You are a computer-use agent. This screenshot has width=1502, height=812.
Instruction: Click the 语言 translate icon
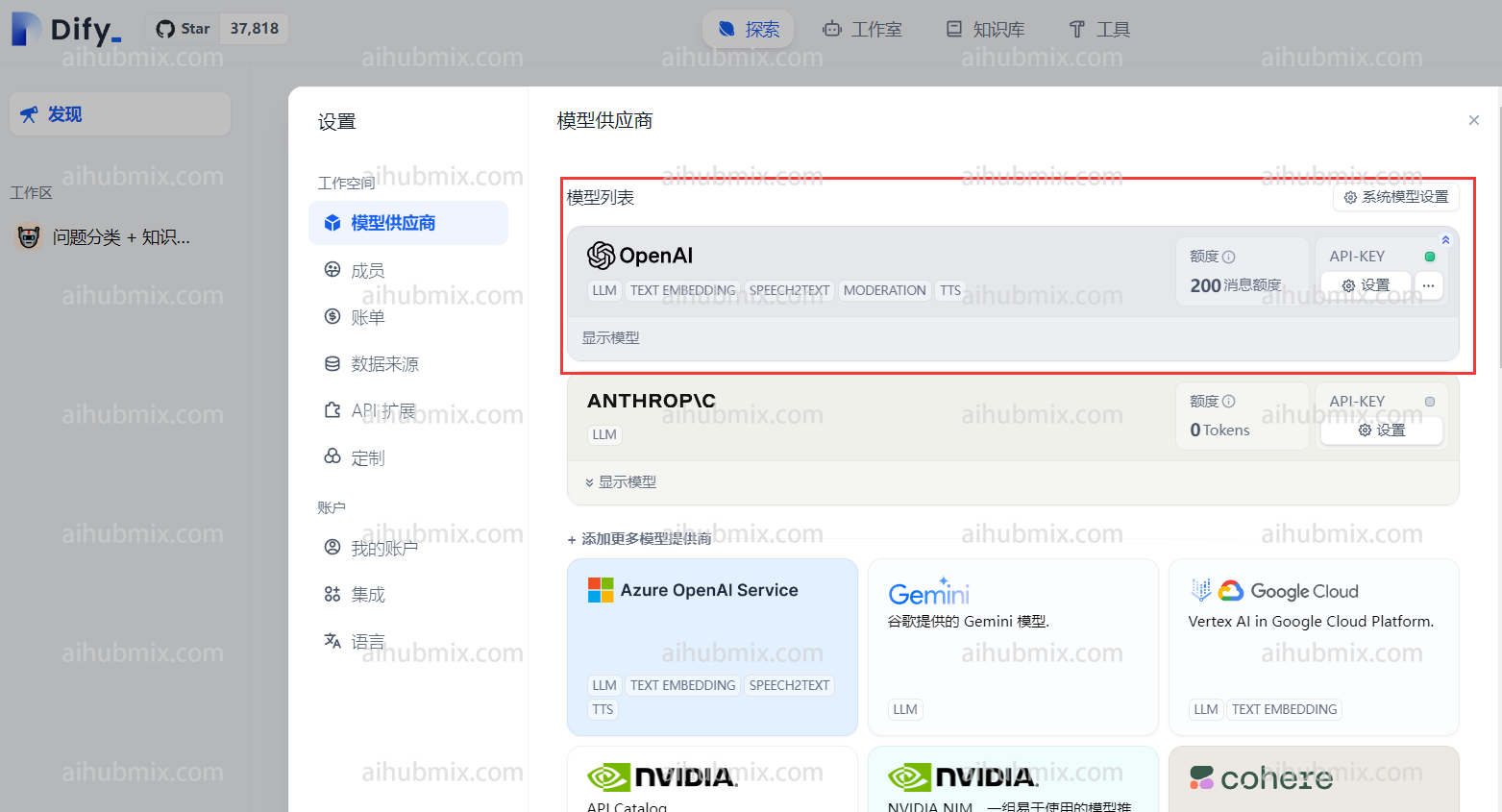[332, 641]
